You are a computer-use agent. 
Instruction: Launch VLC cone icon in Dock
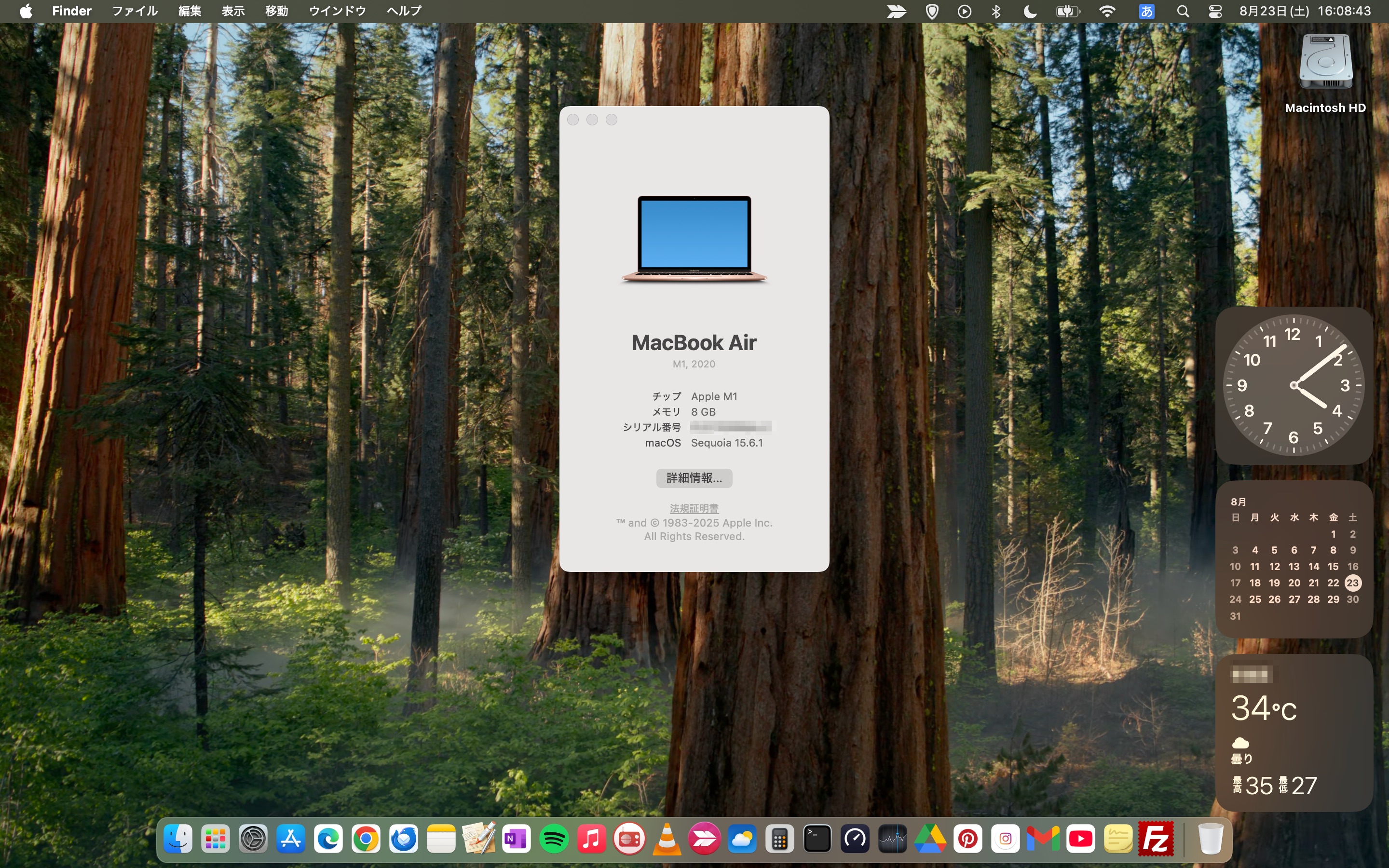click(667, 839)
